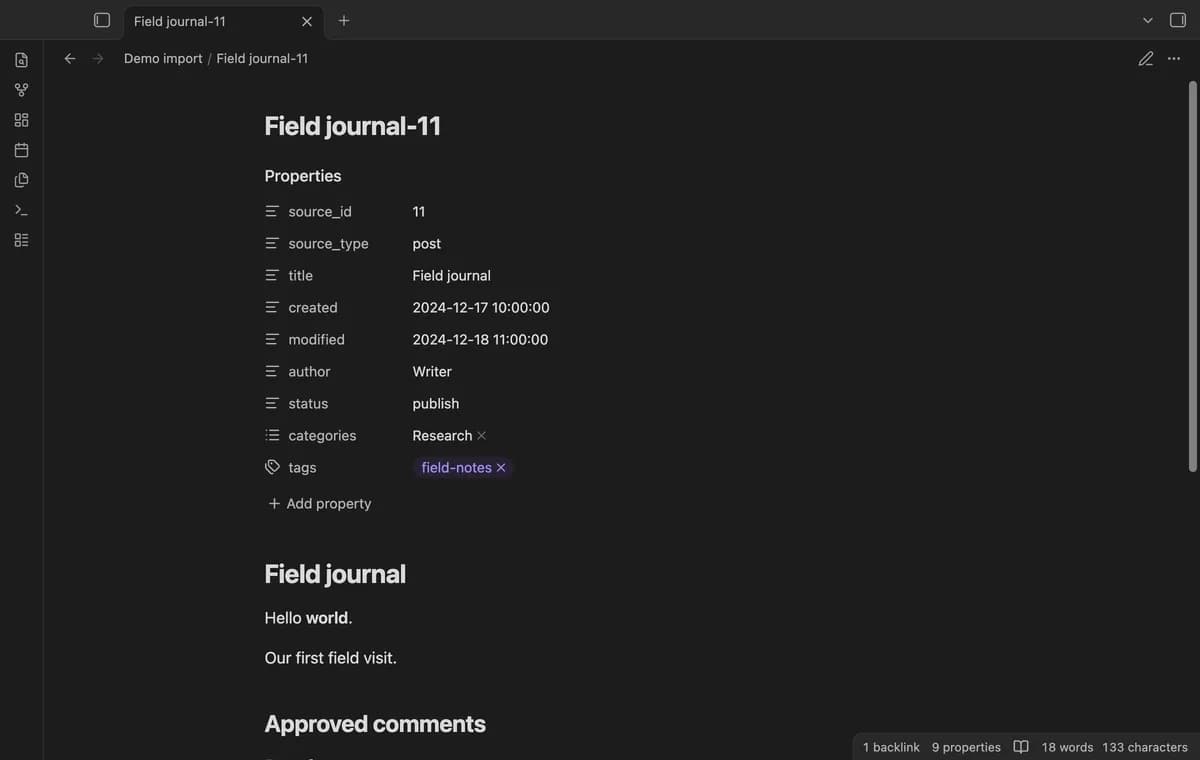Click the Field journal heading

(x=335, y=574)
